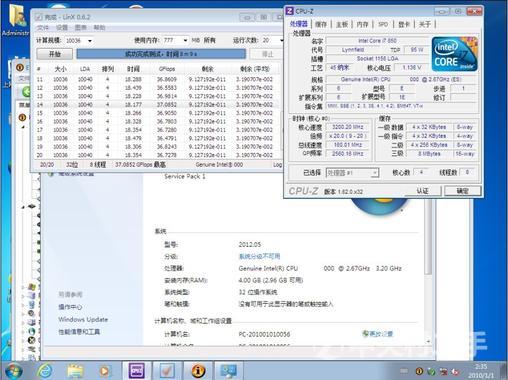The height and width of the screenshot is (380, 508).
Task: Click the PC-201001010056 computer name text
Action: coord(264,334)
